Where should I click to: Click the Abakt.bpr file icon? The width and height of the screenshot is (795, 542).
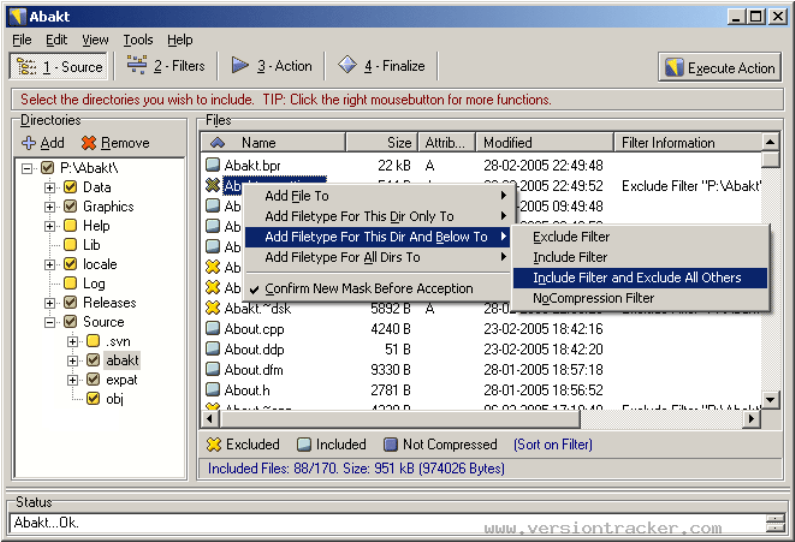click(213, 165)
